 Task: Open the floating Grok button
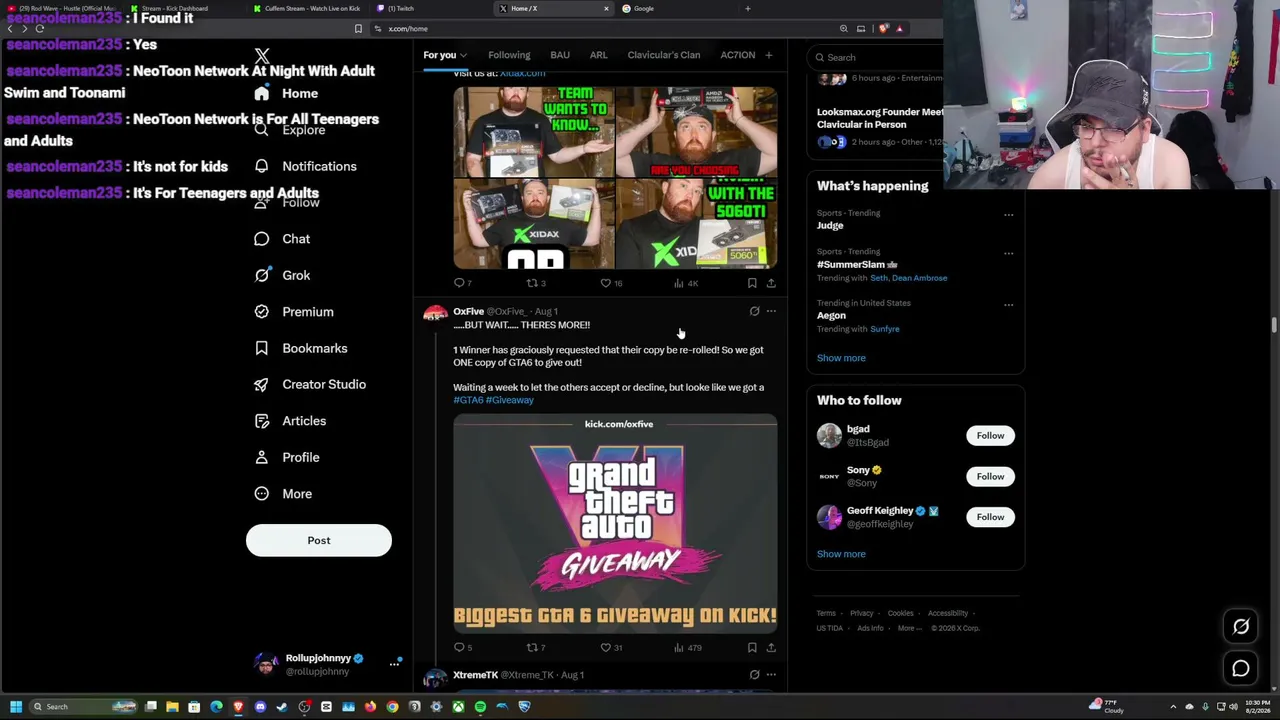(x=1241, y=627)
